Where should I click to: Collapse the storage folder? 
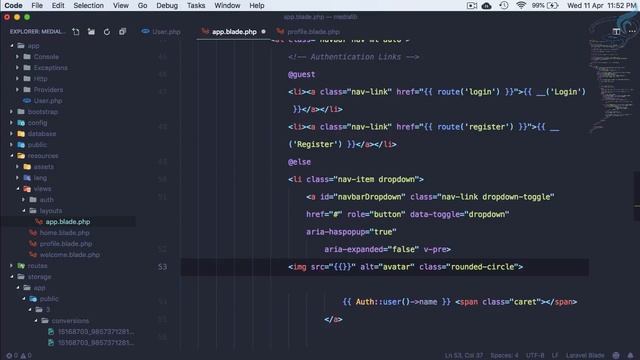point(11,277)
